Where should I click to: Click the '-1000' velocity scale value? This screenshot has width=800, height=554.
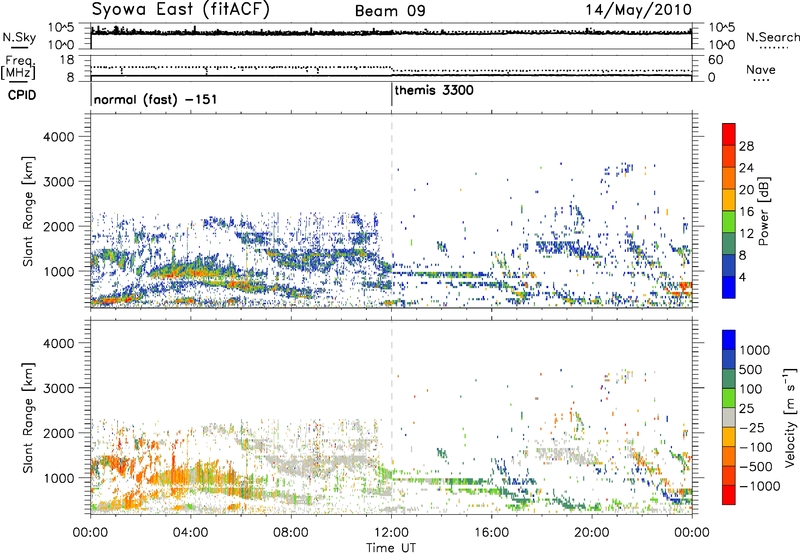click(x=760, y=486)
